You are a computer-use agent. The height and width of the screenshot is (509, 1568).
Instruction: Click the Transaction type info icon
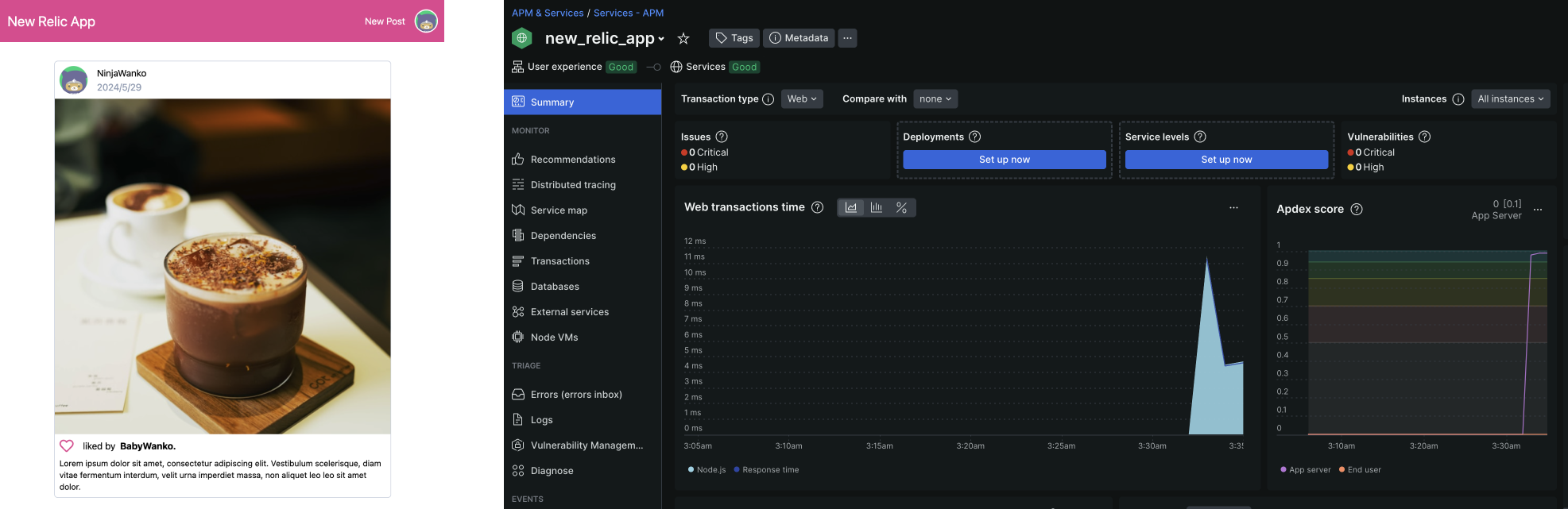[x=769, y=99]
